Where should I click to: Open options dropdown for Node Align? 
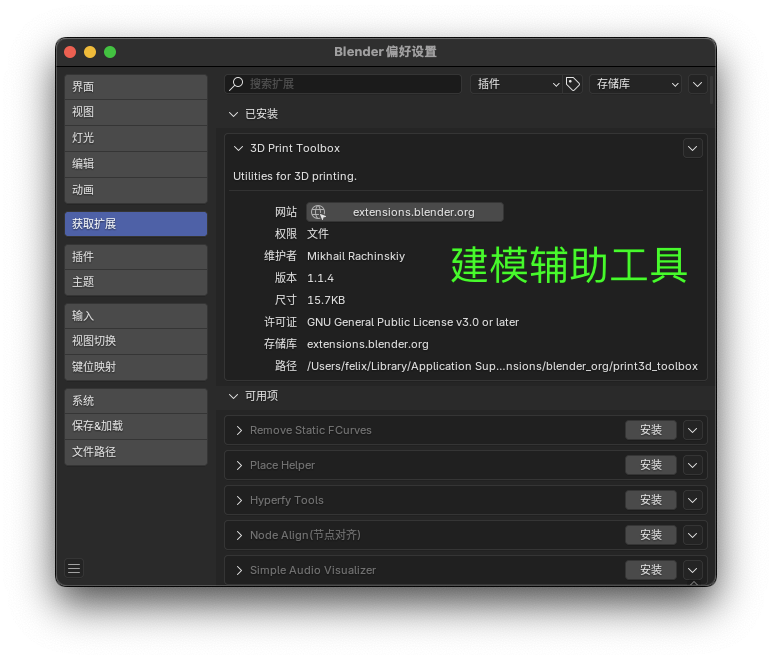click(692, 535)
